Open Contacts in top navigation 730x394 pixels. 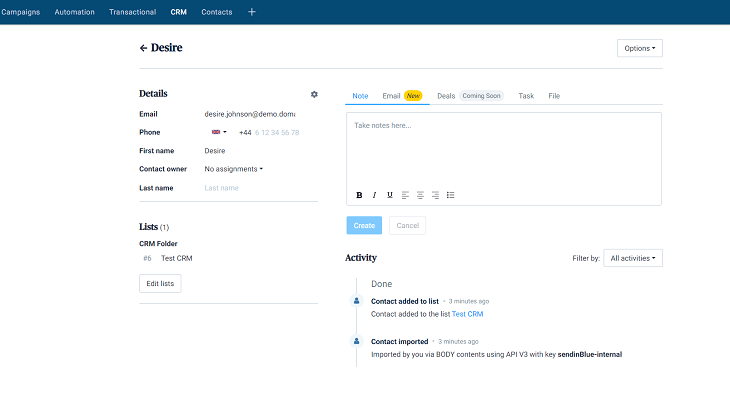pos(216,12)
